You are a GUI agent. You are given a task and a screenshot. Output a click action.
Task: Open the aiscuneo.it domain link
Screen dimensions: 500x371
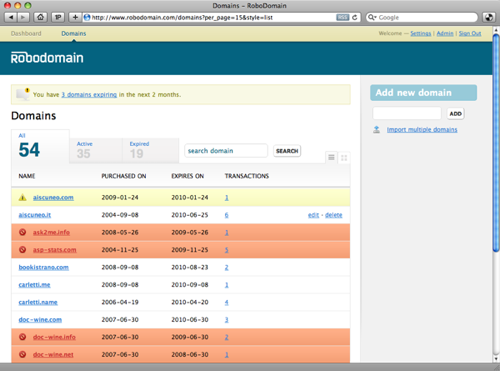35,215
